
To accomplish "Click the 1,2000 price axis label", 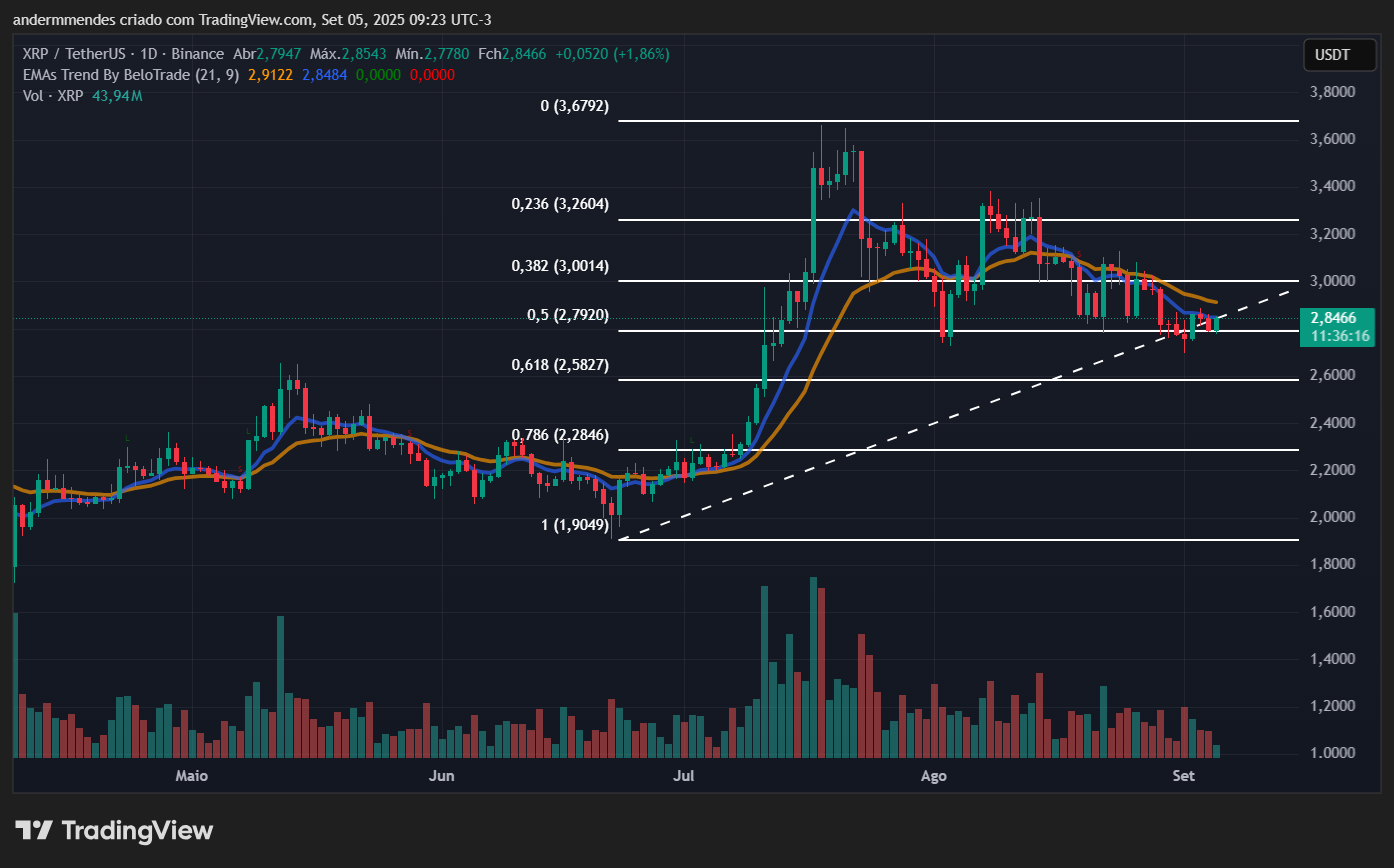I will [1333, 706].
